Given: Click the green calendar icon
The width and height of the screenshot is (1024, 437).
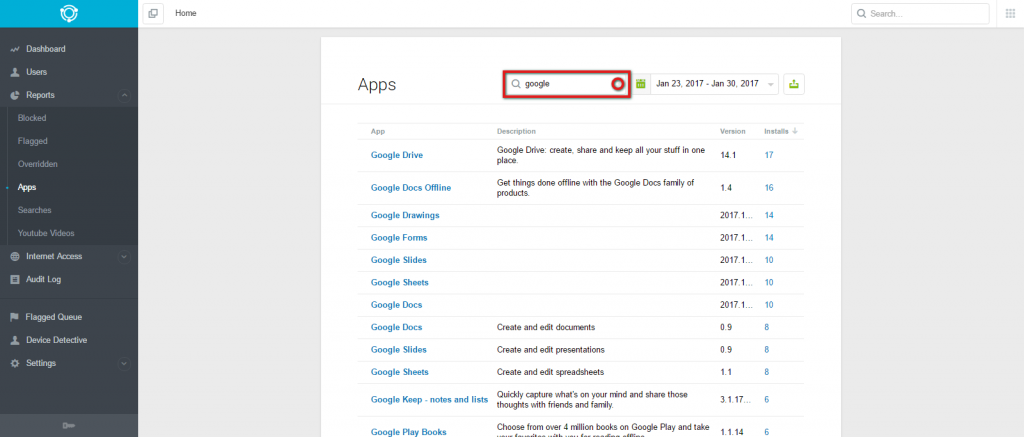Looking at the screenshot, I should (x=641, y=84).
